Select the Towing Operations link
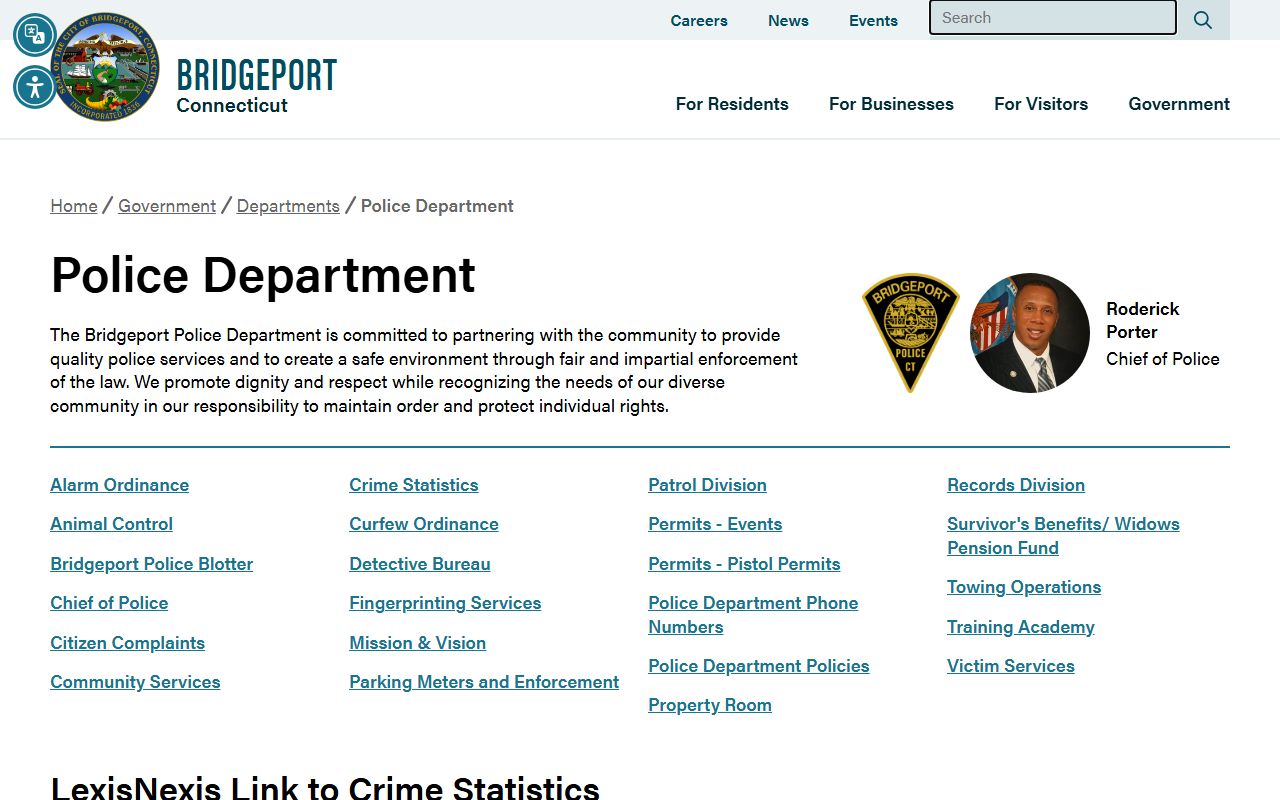The width and height of the screenshot is (1280, 800). click(x=1023, y=587)
